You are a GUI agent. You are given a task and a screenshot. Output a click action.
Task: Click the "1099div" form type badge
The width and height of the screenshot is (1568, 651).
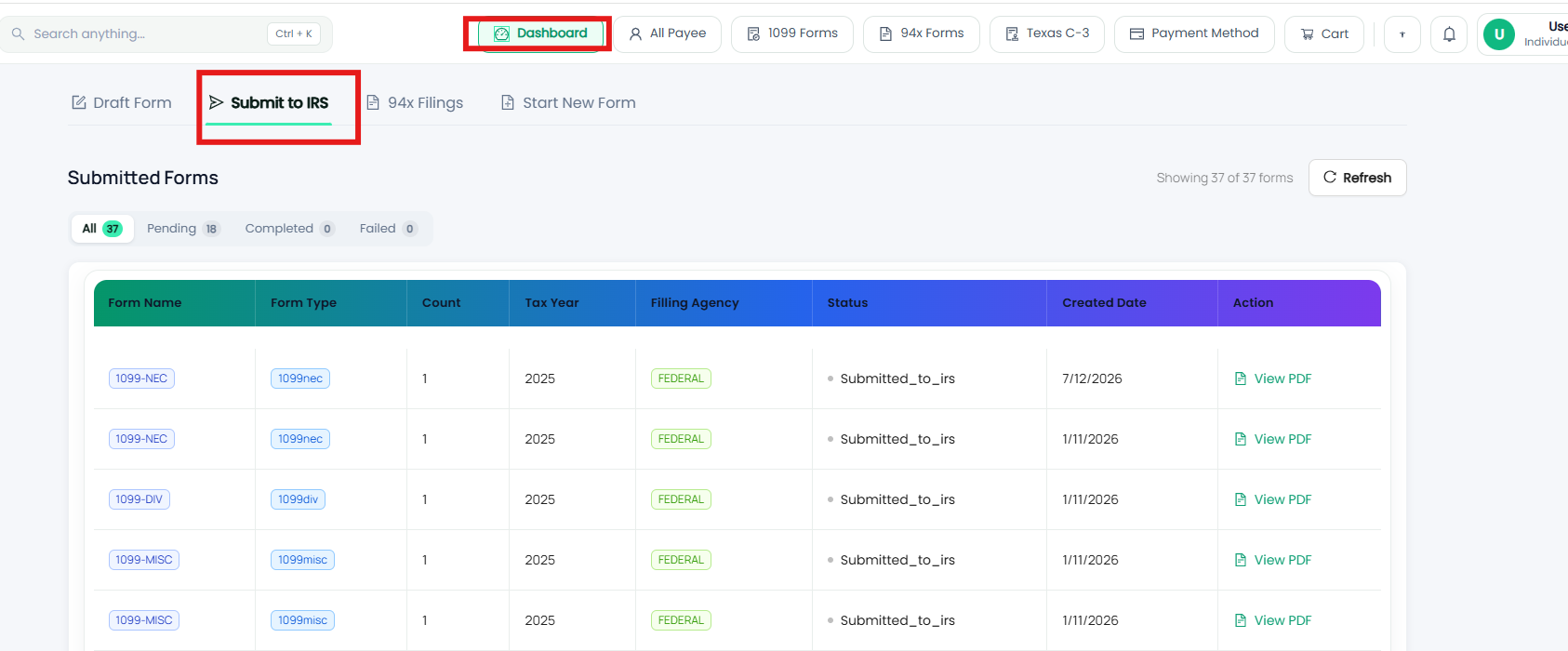click(x=298, y=499)
